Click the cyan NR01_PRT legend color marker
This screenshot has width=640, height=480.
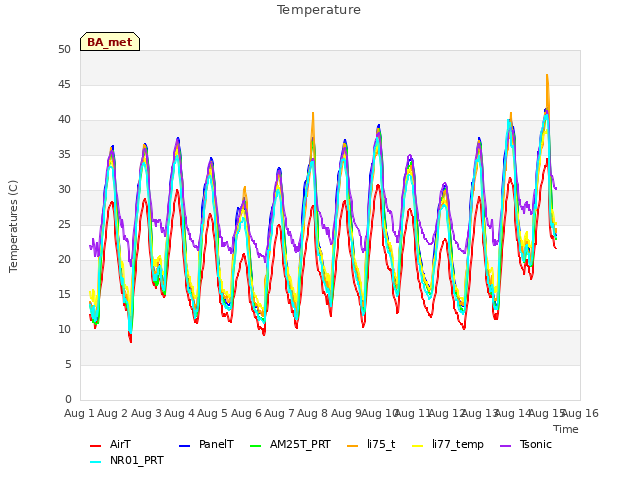click(x=95, y=462)
